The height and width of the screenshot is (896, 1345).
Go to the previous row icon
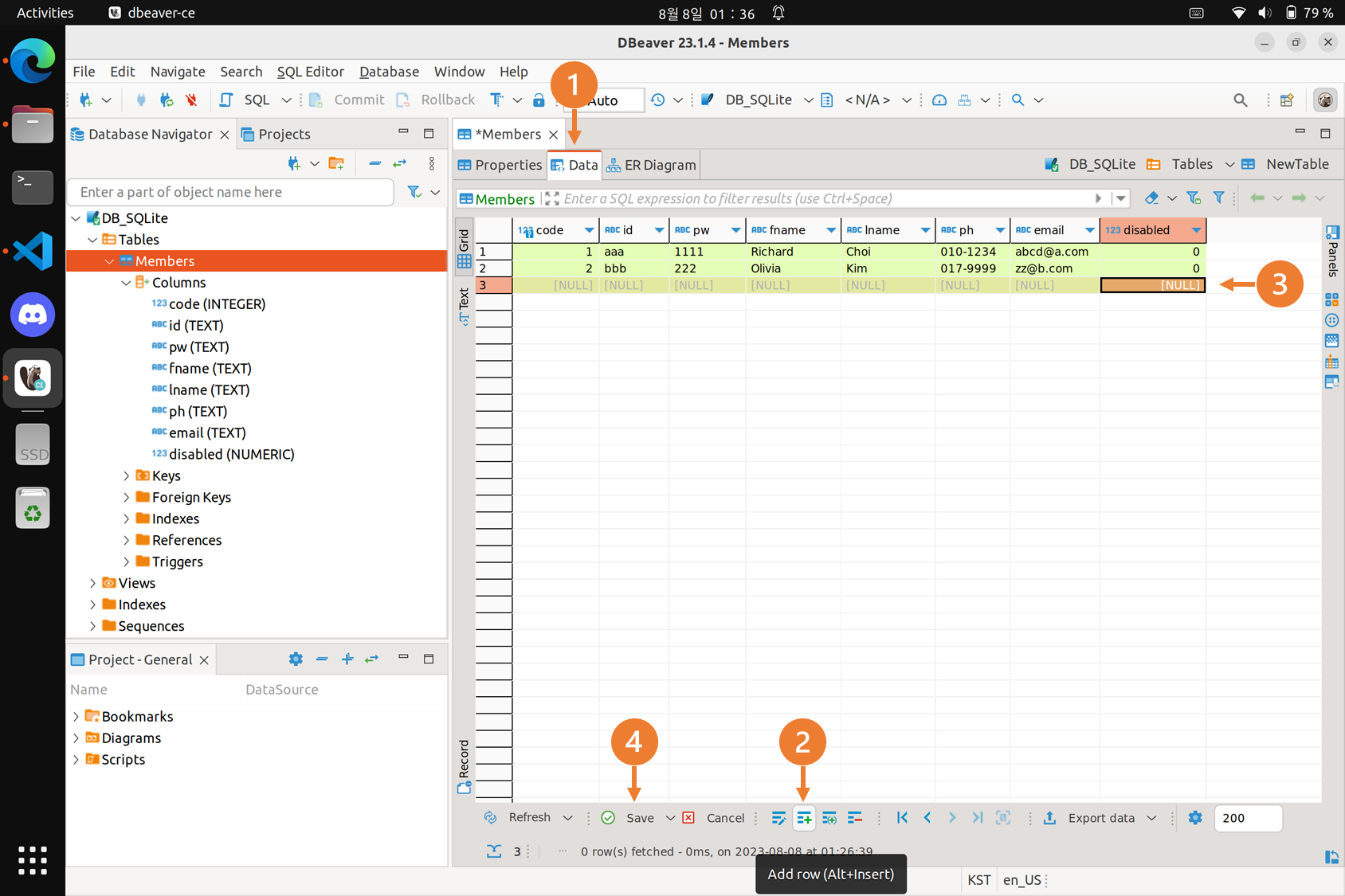tap(927, 818)
